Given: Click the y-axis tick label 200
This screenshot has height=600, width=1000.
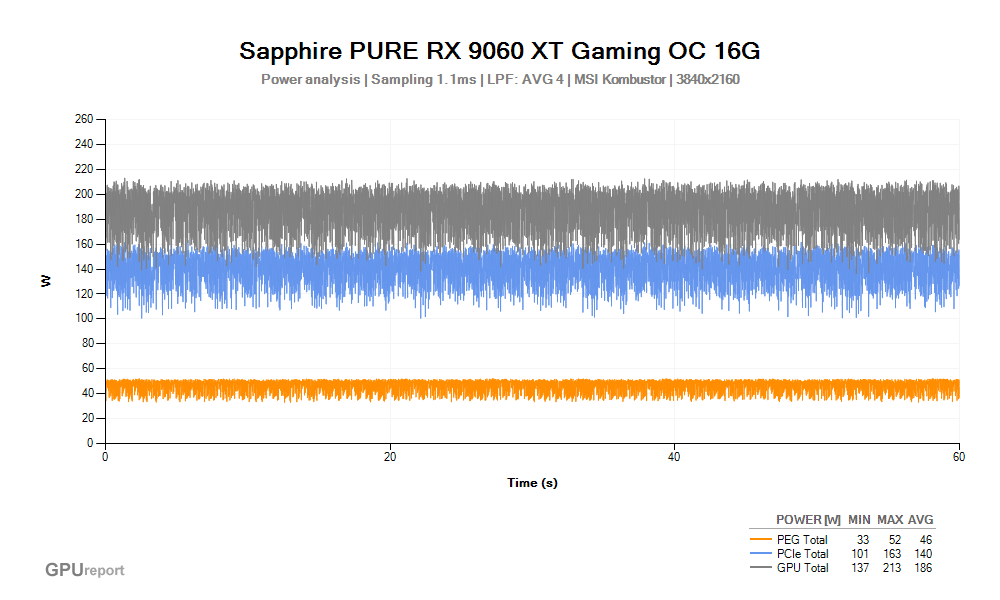Looking at the screenshot, I should [x=84, y=194].
